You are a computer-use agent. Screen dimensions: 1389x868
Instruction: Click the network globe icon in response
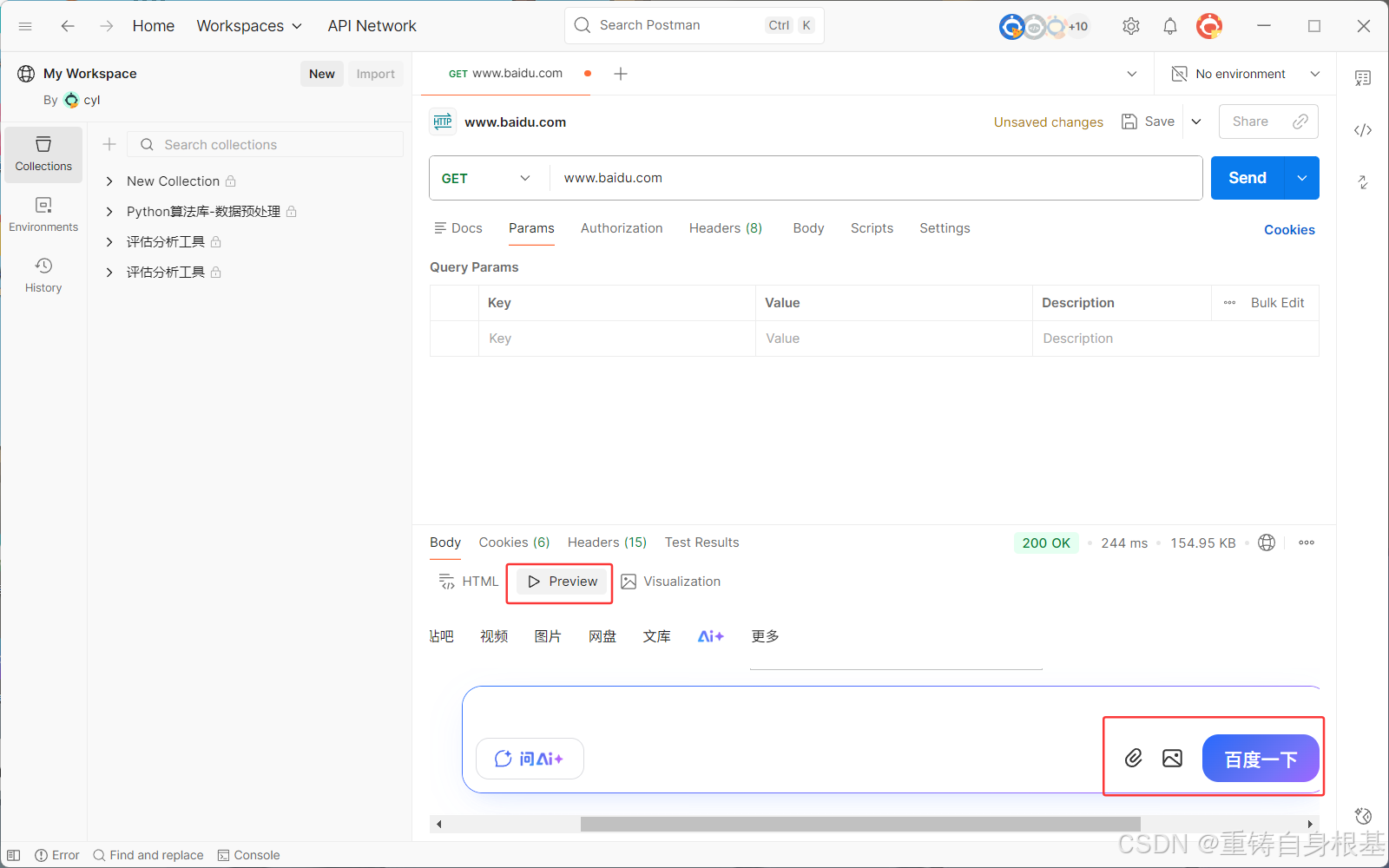tap(1267, 542)
